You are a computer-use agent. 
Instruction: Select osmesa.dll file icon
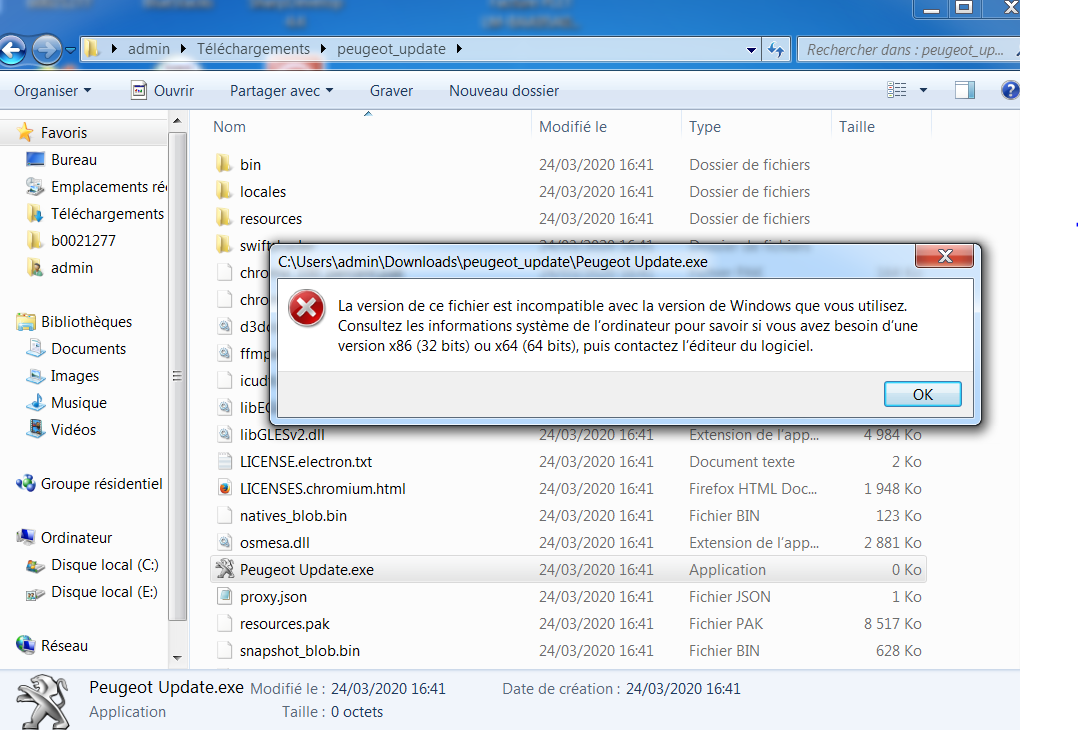[x=224, y=542]
